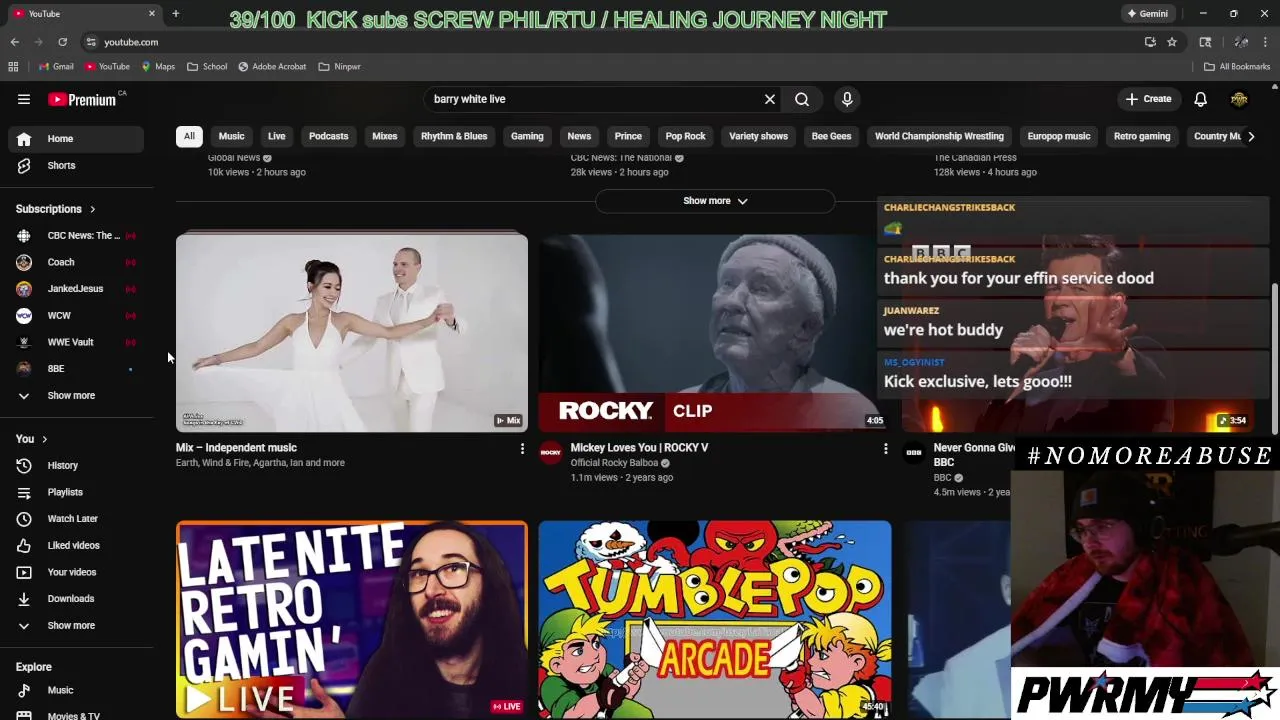Select the Music filter chip
Viewport: 1280px width, 720px height.
[x=231, y=136]
